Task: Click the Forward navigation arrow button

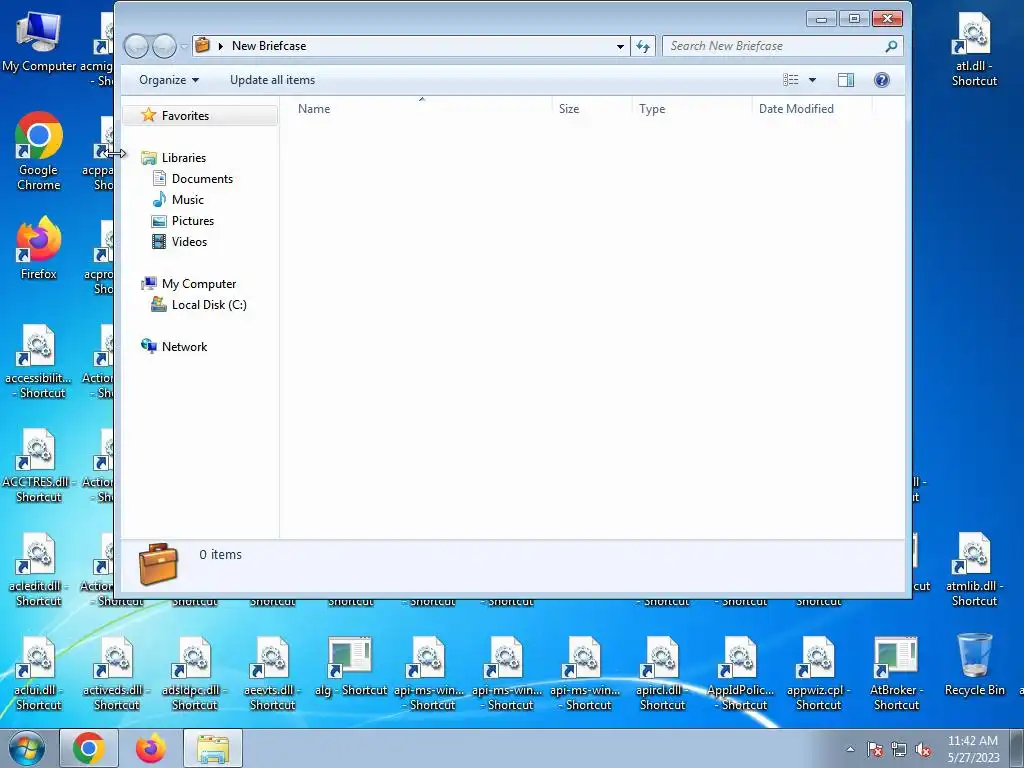Action: (x=164, y=46)
